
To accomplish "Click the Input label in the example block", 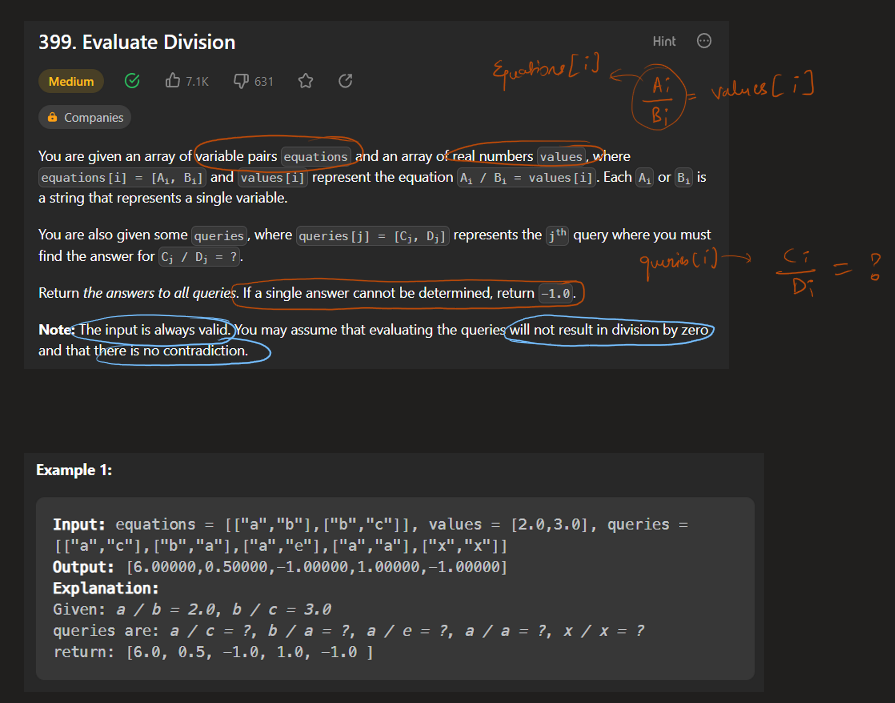I will tap(80, 524).
